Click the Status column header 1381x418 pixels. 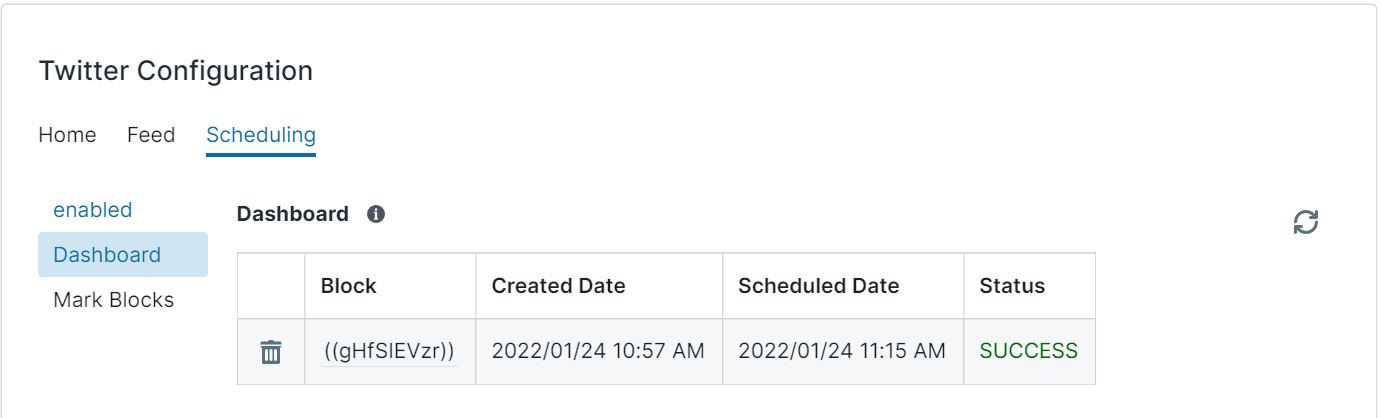tap(1029, 286)
